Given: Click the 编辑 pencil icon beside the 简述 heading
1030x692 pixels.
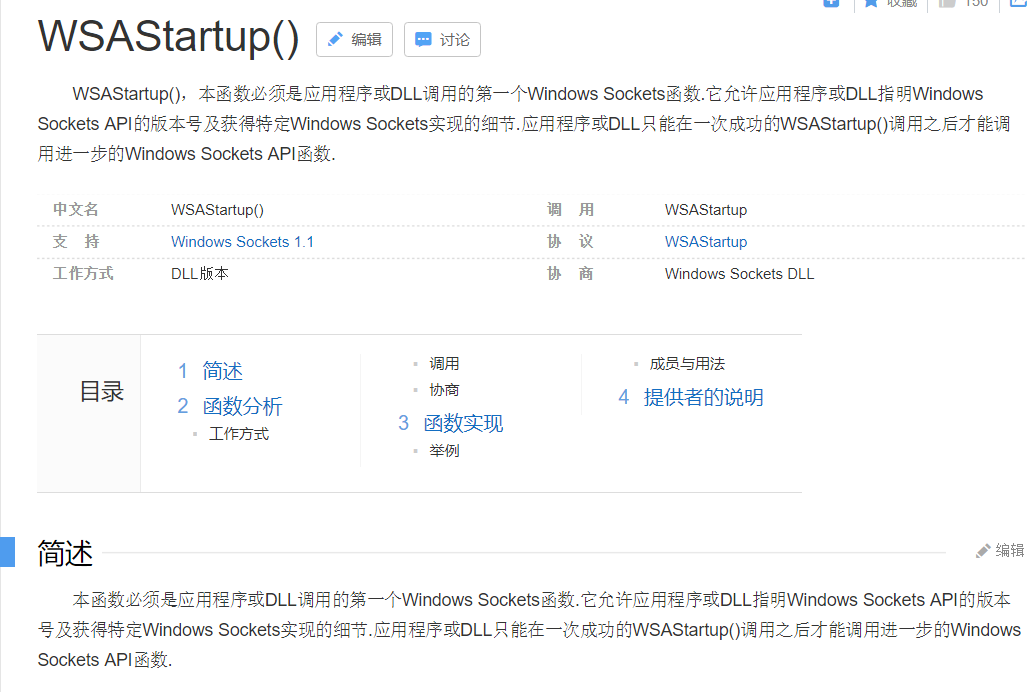Looking at the screenshot, I should point(984,548).
